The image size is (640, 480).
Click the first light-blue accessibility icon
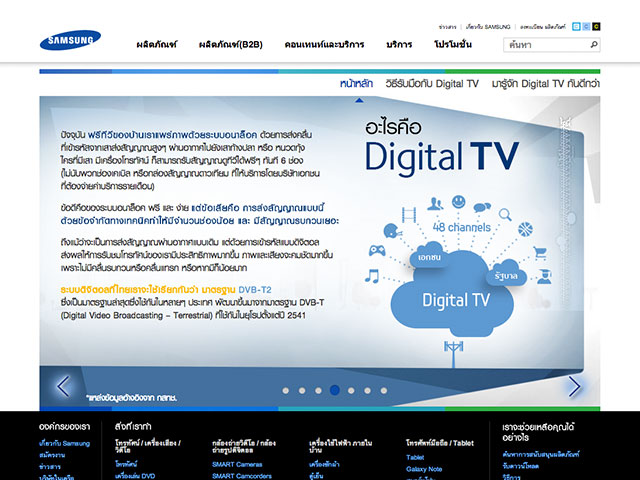pos(577,26)
